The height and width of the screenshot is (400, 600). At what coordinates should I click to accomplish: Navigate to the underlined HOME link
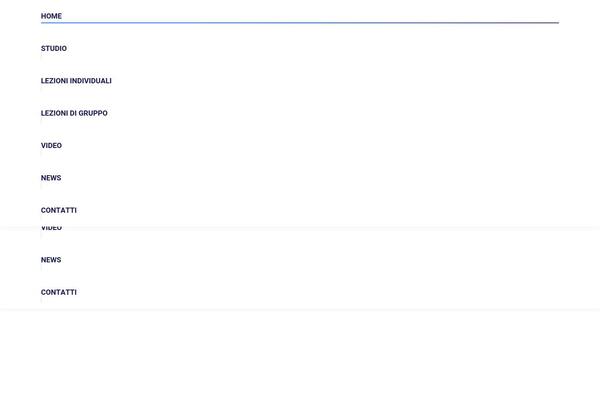pos(51,16)
